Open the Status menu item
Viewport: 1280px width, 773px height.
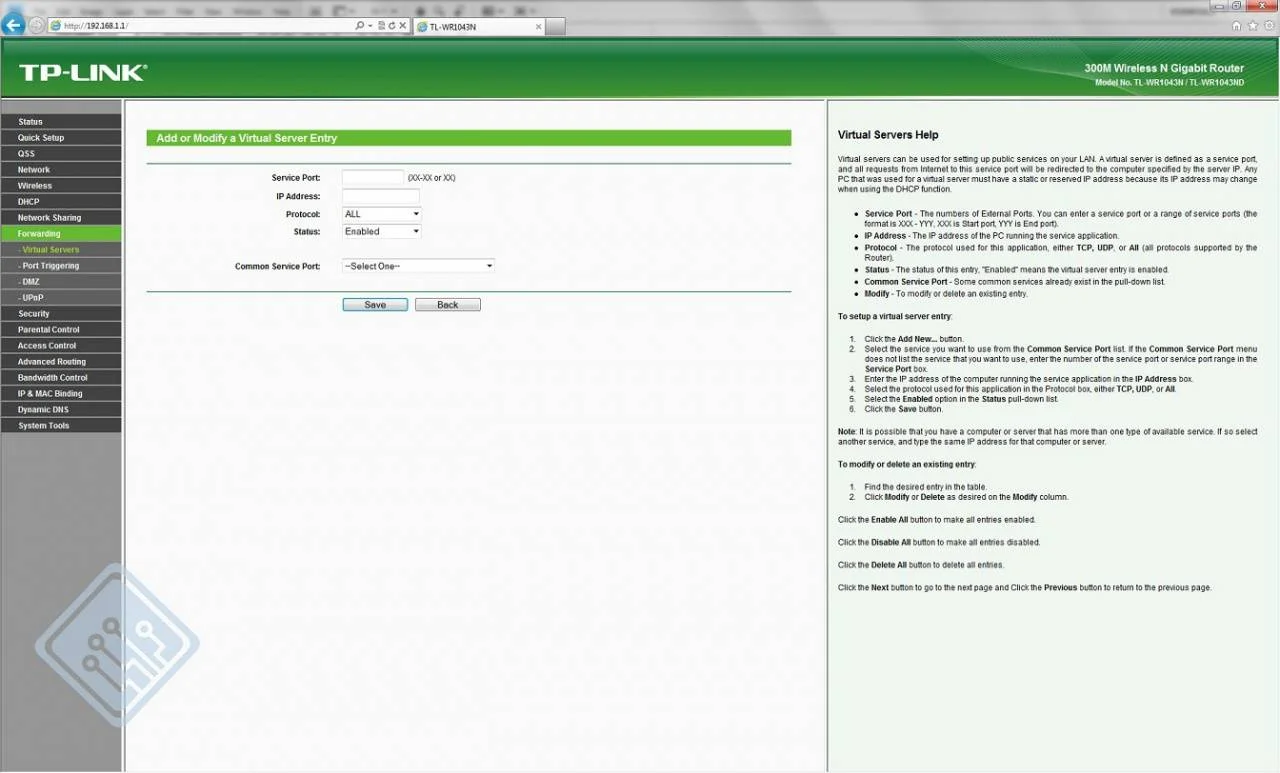coord(61,122)
